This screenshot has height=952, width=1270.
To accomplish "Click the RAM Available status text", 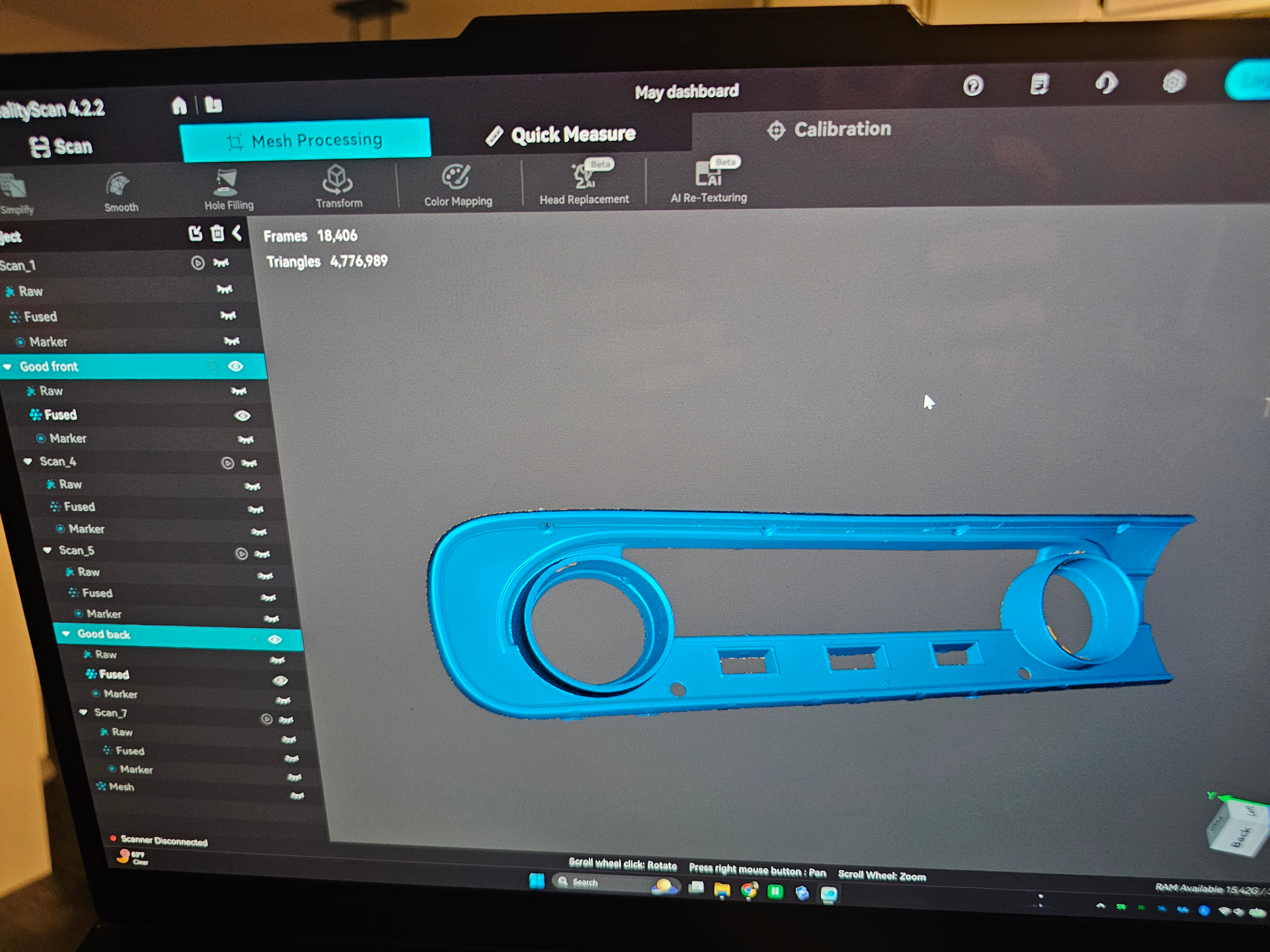I will pos(1210,889).
